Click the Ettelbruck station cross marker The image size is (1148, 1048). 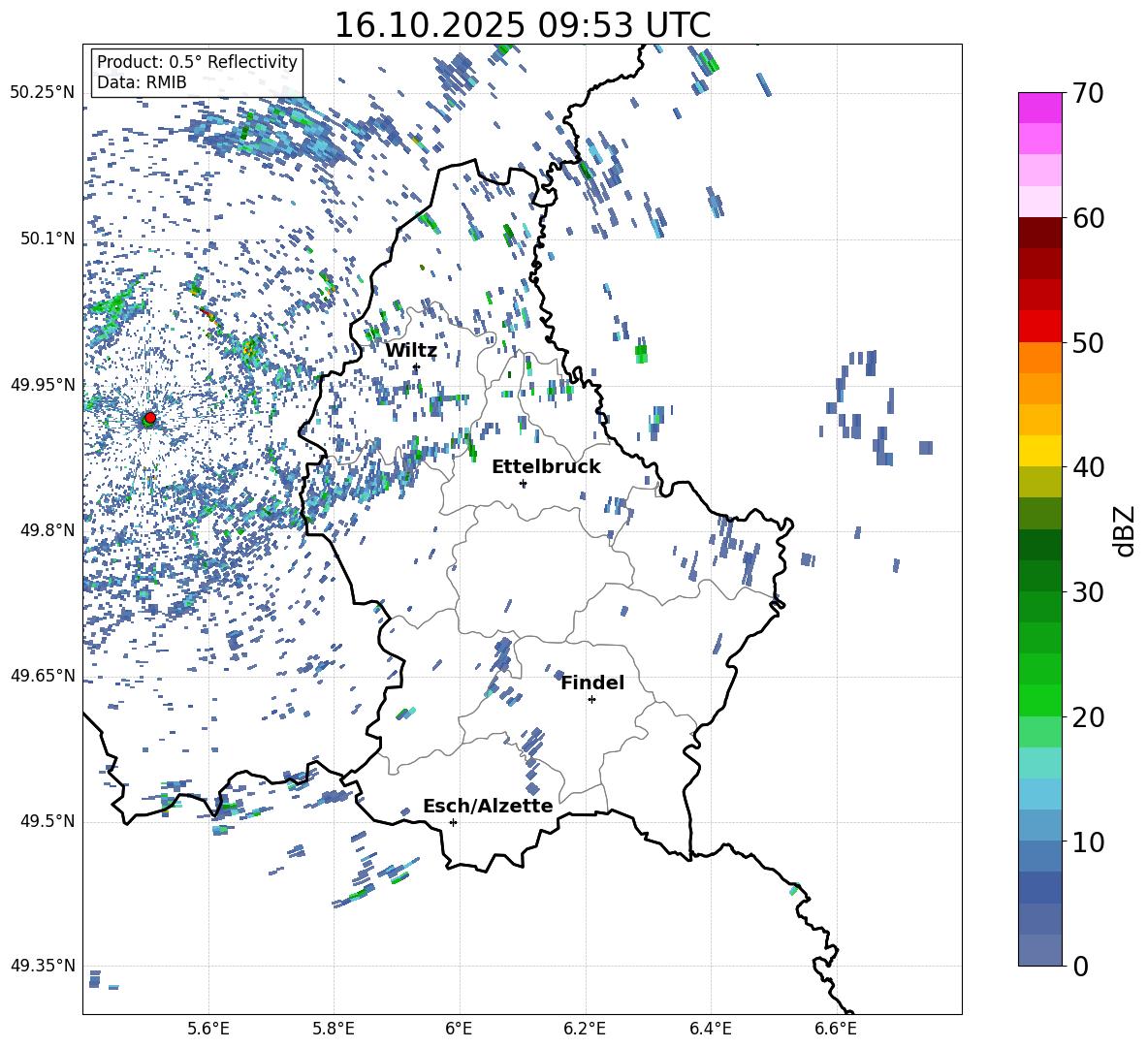(x=524, y=483)
